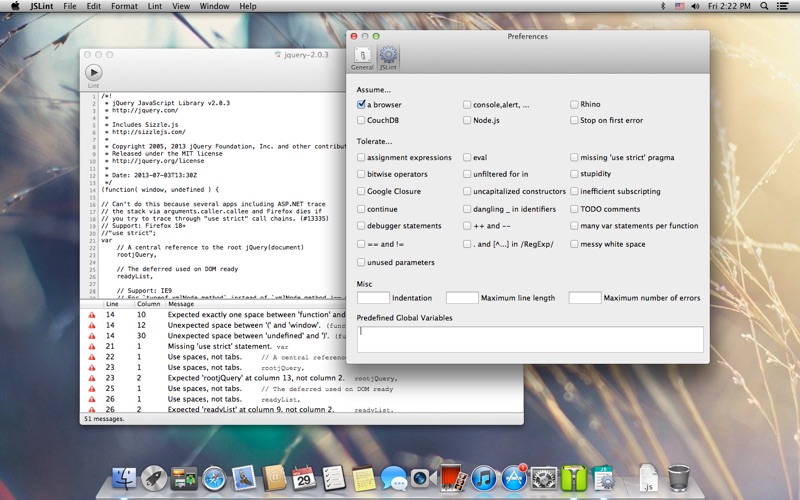Click Maximum line length field

click(462, 297)
